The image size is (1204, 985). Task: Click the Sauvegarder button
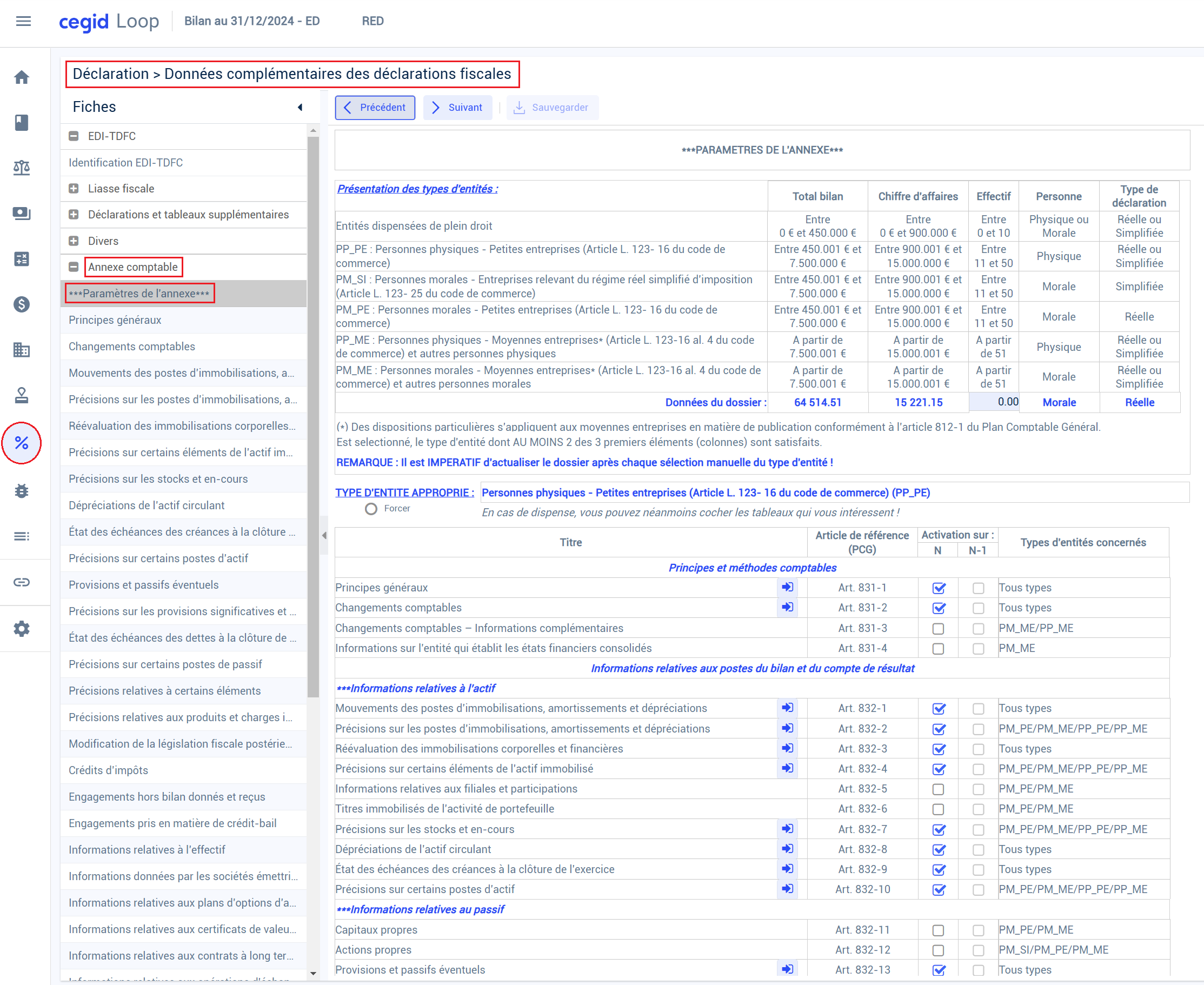point(552,108)
